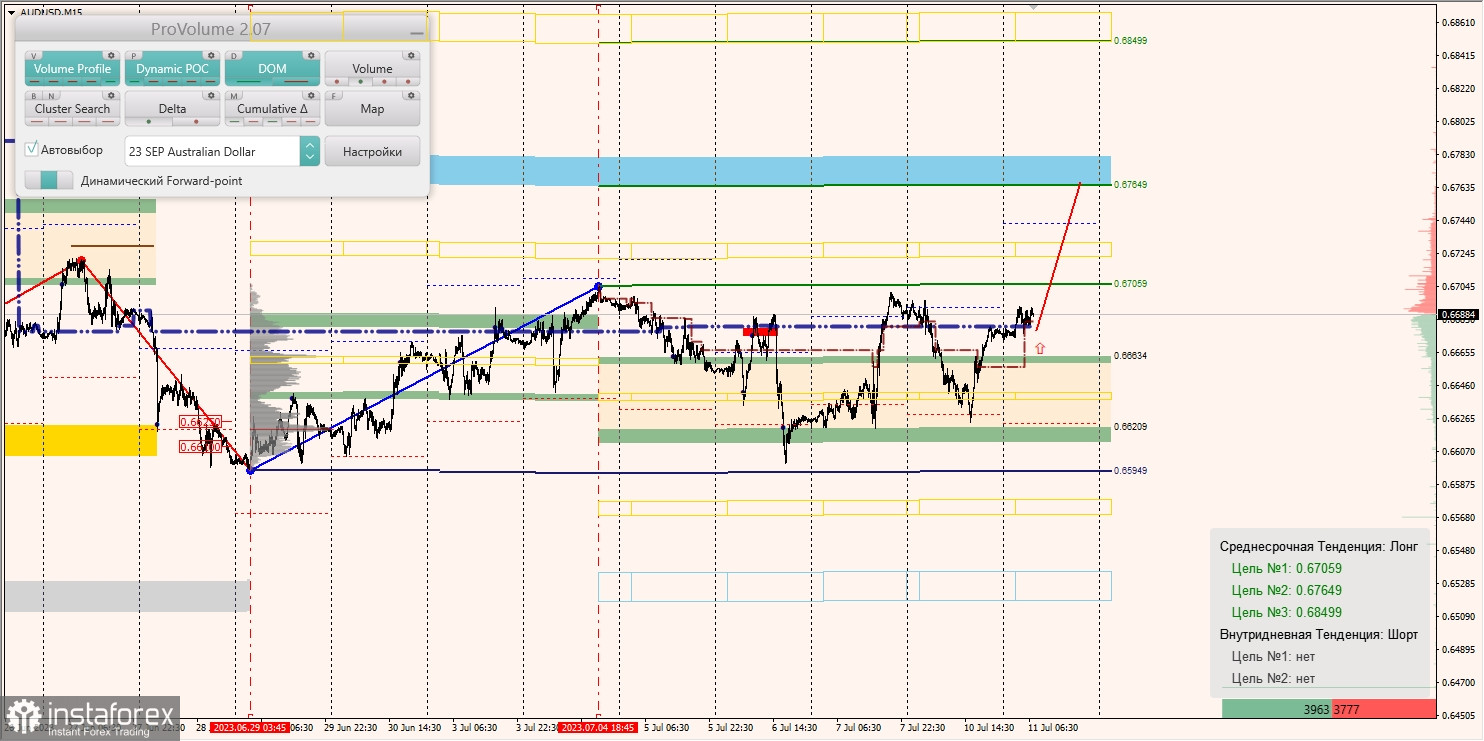Open the AUDUSD.M15 chart menu arrow
Viewport: 1484px width, 741px height.
click(10, 12)
